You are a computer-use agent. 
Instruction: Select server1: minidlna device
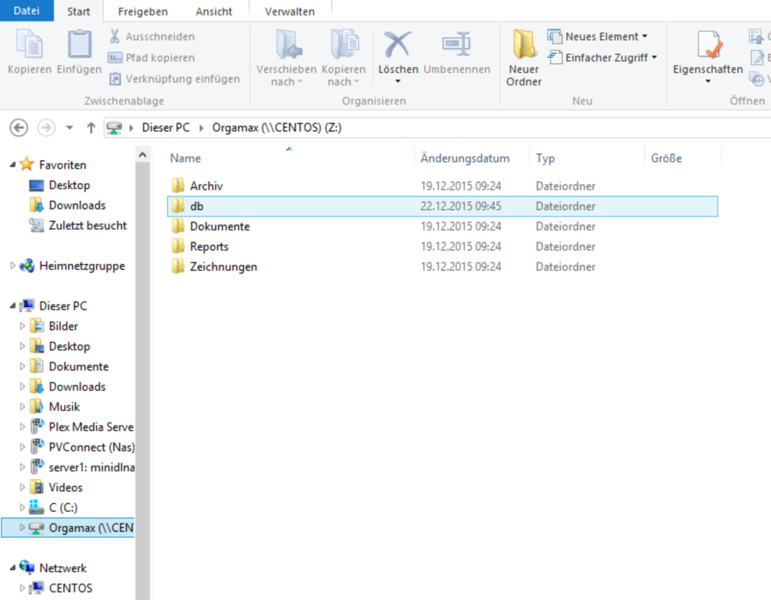(x=82, y=468)
